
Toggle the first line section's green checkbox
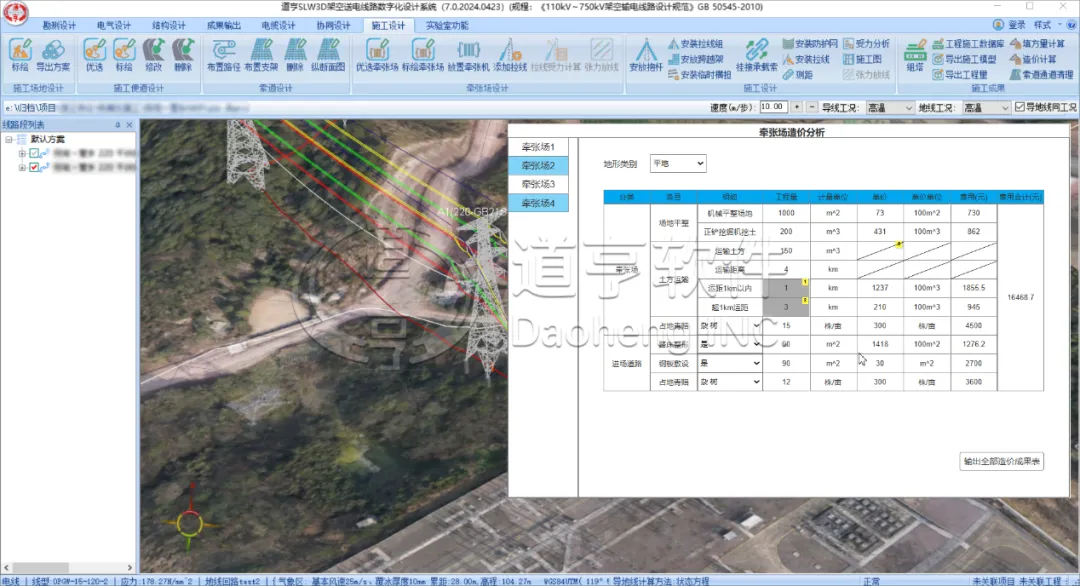[34, 153]
